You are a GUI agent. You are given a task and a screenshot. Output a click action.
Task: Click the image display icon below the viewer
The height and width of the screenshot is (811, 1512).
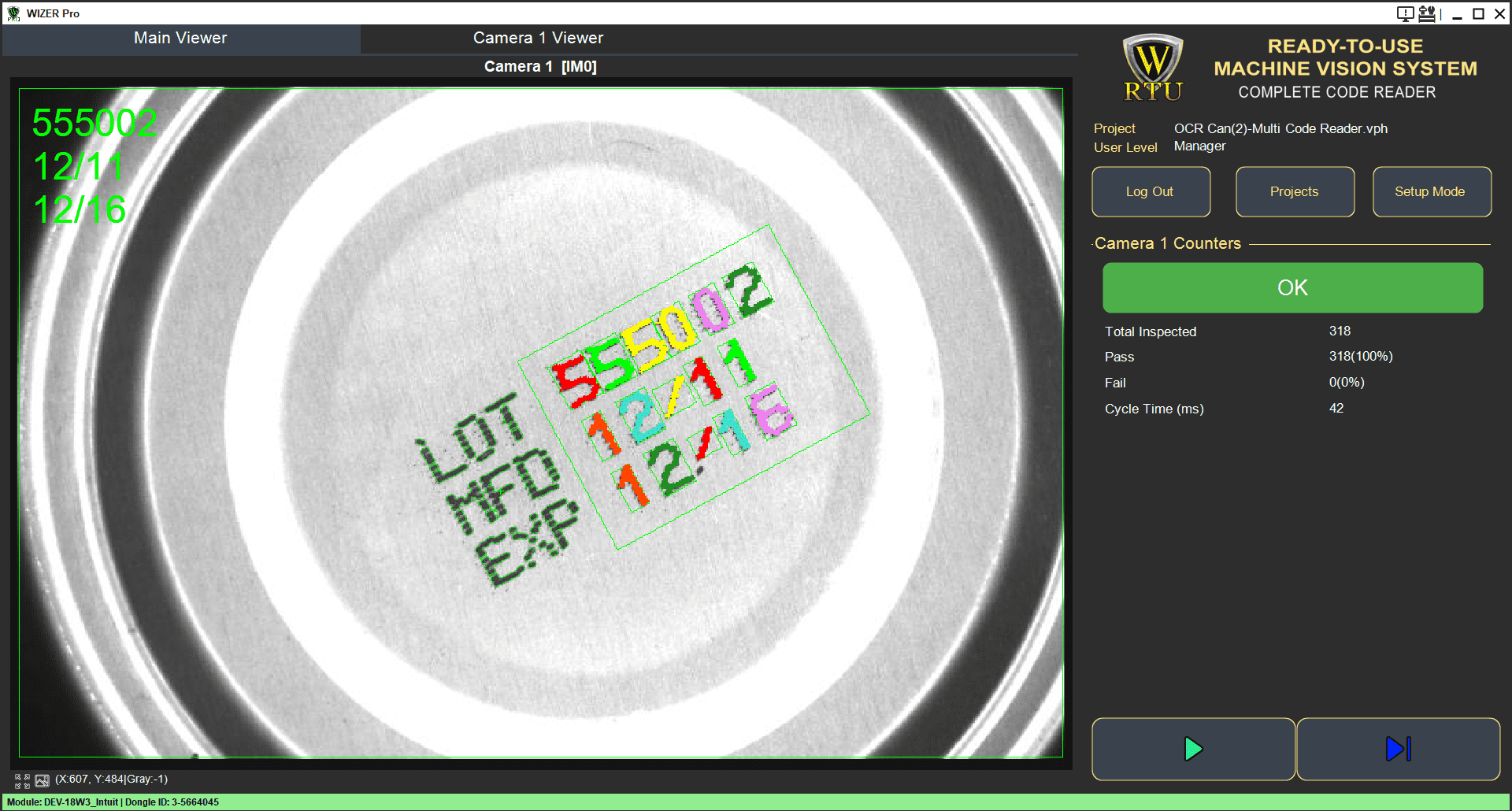click(x=43, y=780)
